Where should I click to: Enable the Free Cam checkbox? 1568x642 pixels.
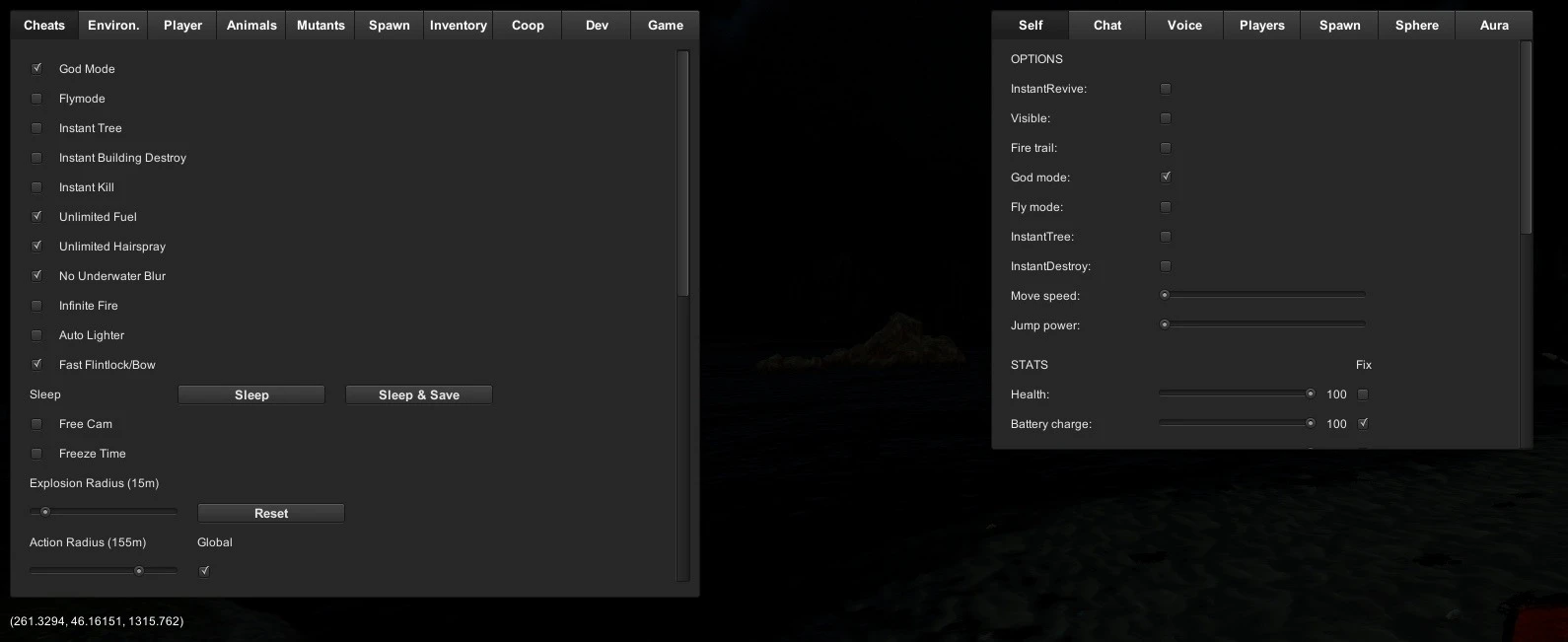36,424
